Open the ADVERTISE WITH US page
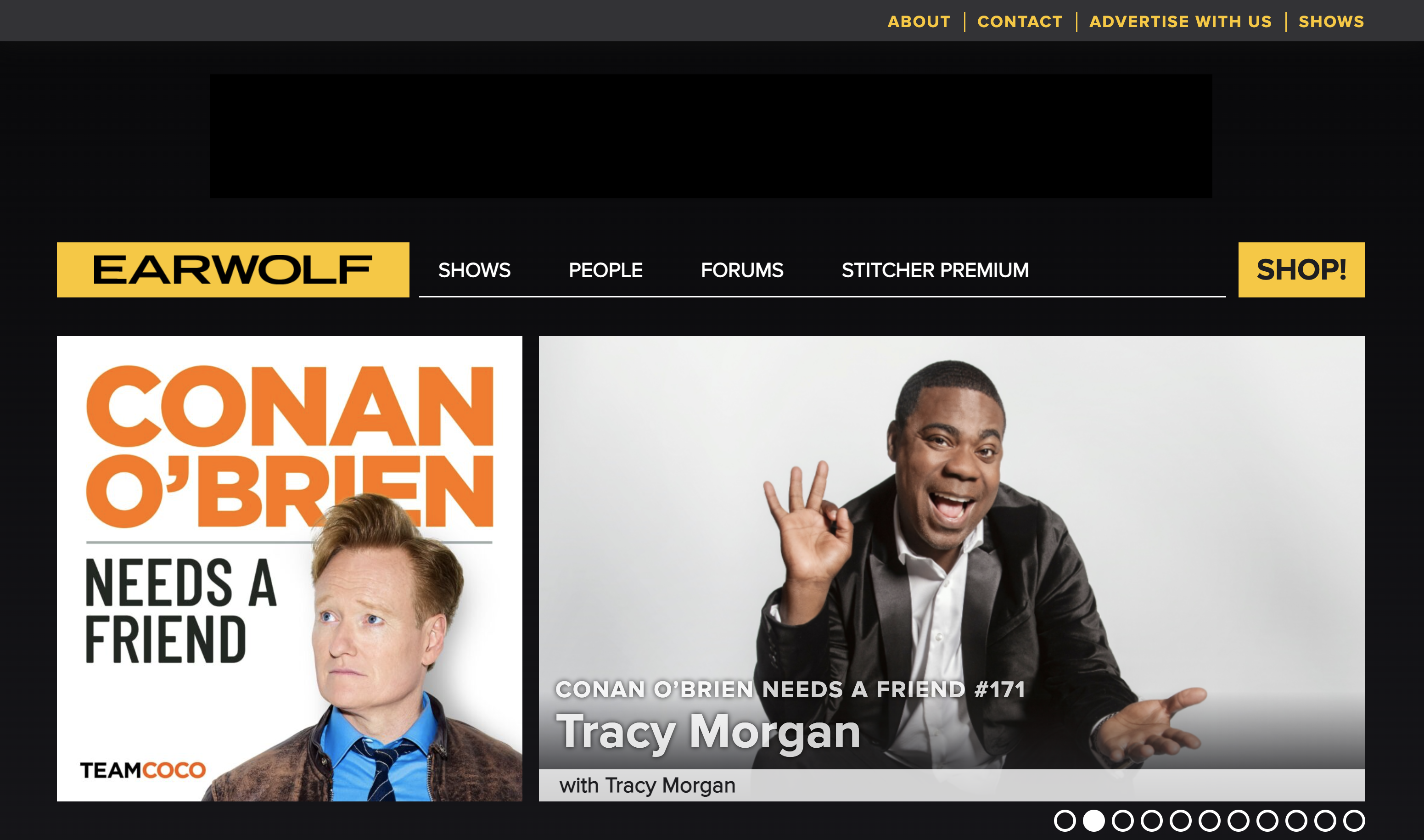 1181,21
